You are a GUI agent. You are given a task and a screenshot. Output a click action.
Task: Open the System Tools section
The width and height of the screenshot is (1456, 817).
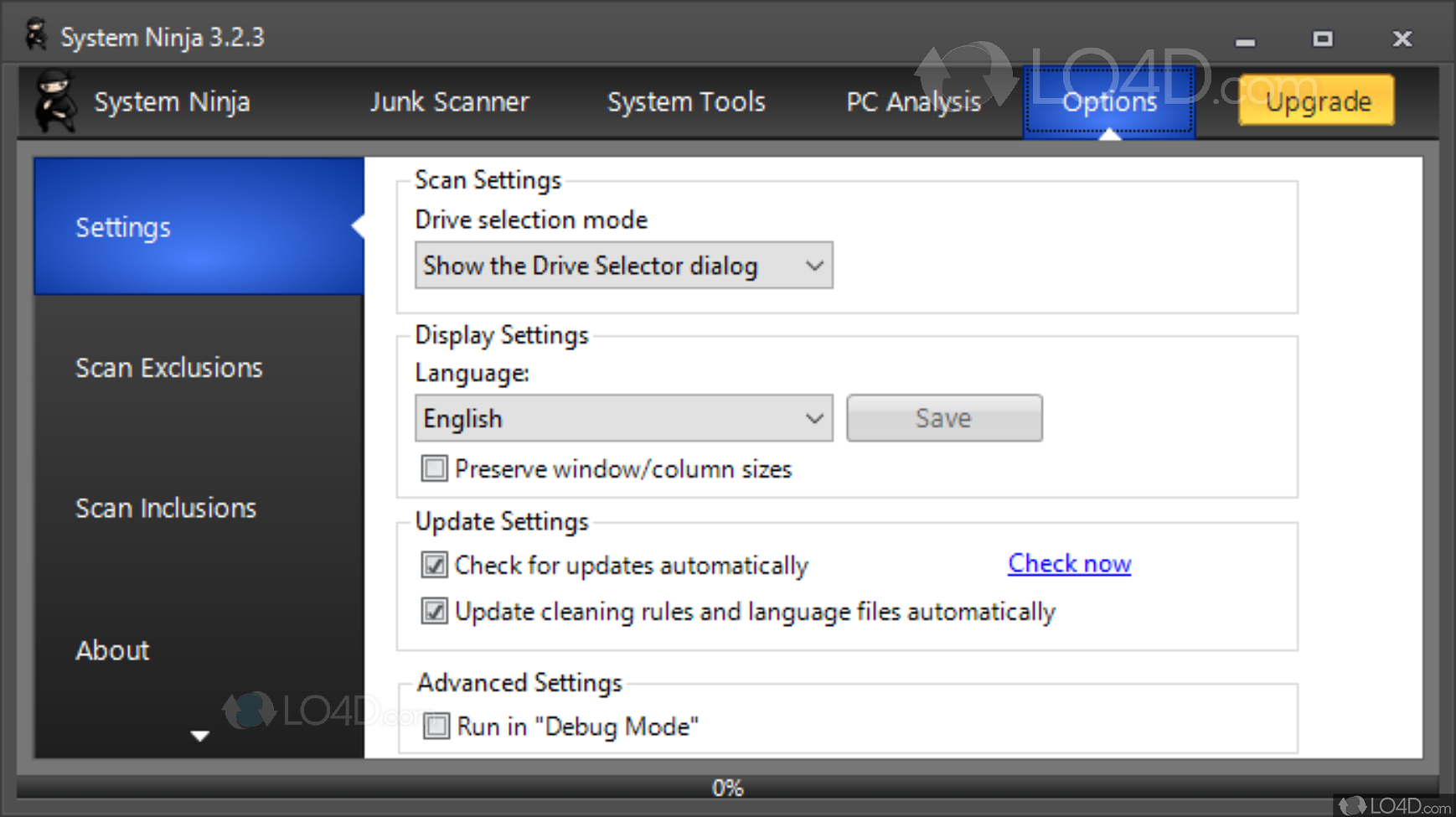pos(685,101)
